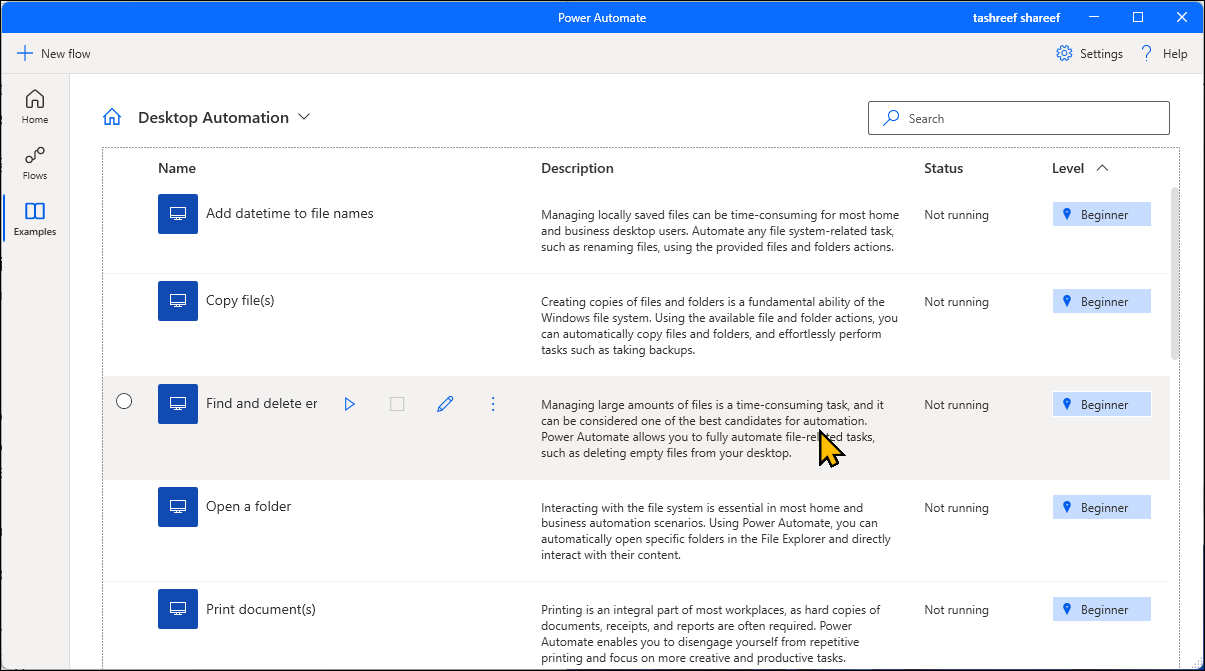Expand the Desktop Automation dropdown
The image size is (1205, 671).
(x=304, y=117)
